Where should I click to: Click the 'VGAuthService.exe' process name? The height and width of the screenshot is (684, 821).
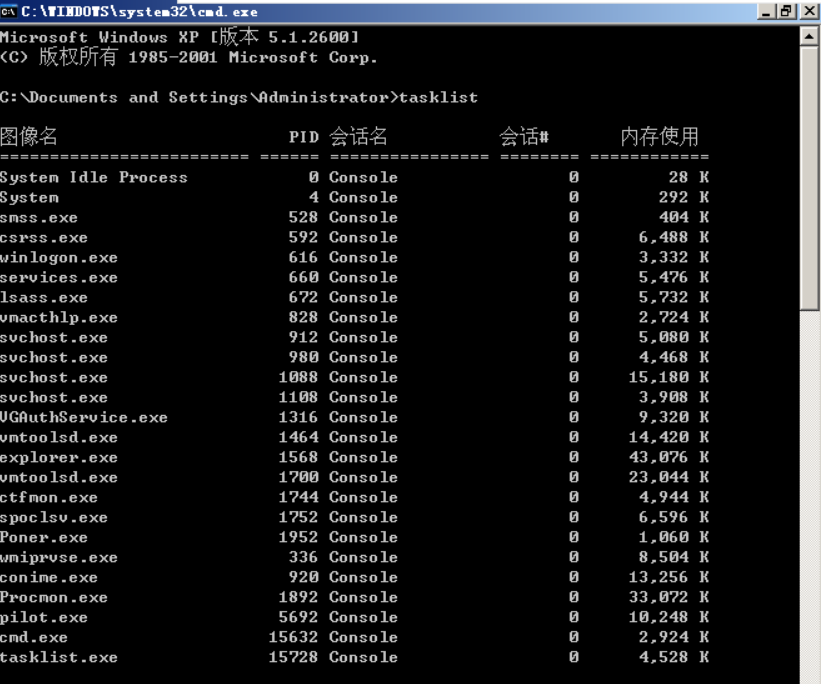pos(84,417)
